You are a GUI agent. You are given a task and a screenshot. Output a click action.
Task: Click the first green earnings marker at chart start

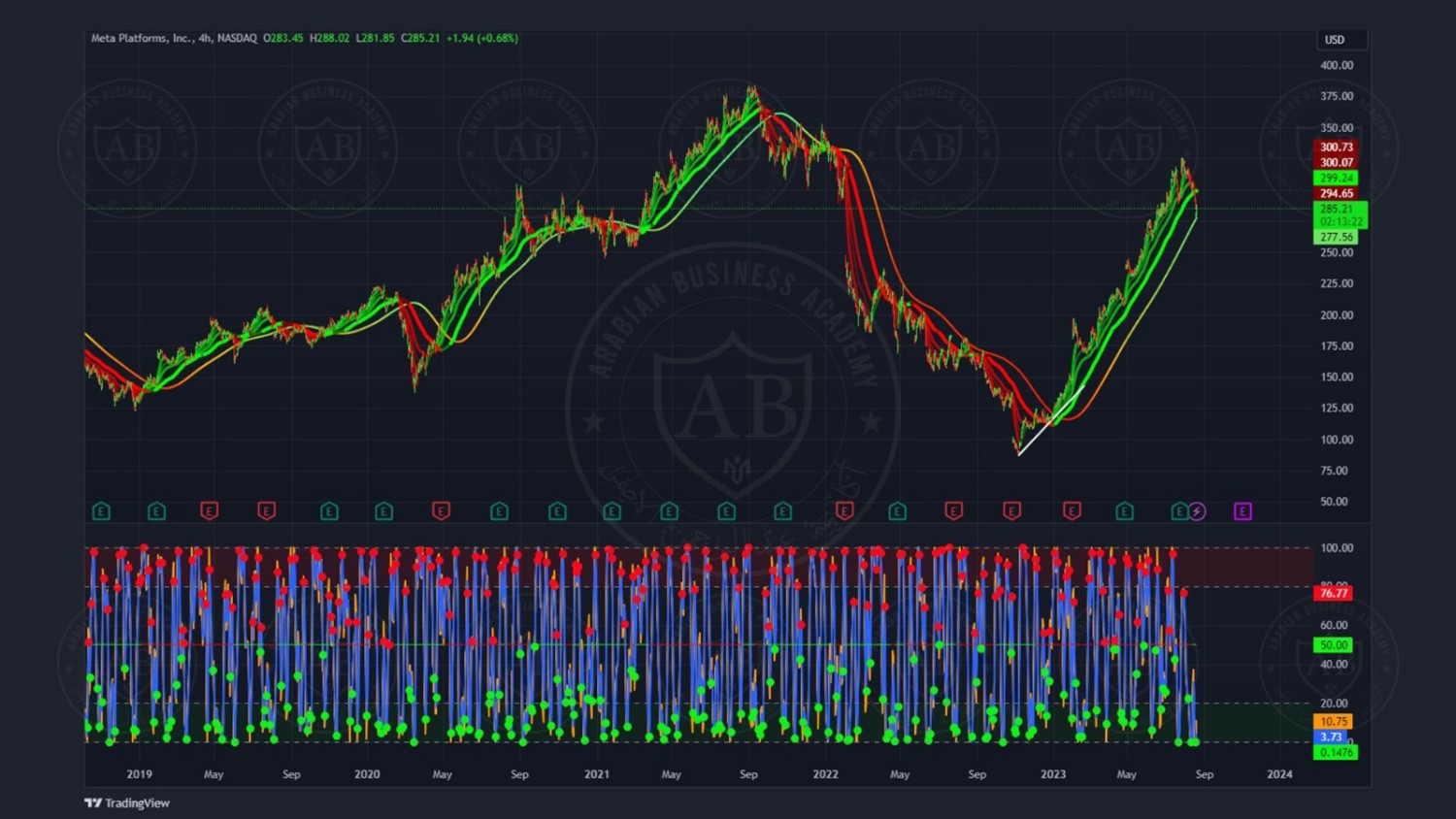pyautogui.click(x=101, y=511)
